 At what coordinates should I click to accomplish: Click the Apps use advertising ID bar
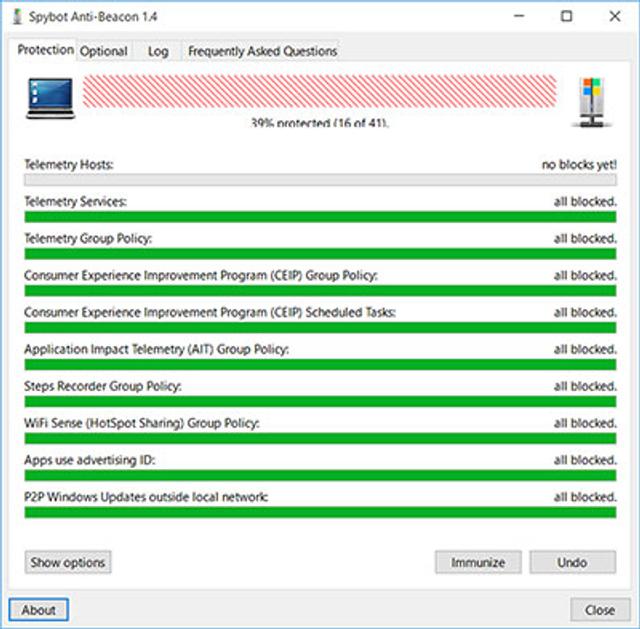coord(320,475)
